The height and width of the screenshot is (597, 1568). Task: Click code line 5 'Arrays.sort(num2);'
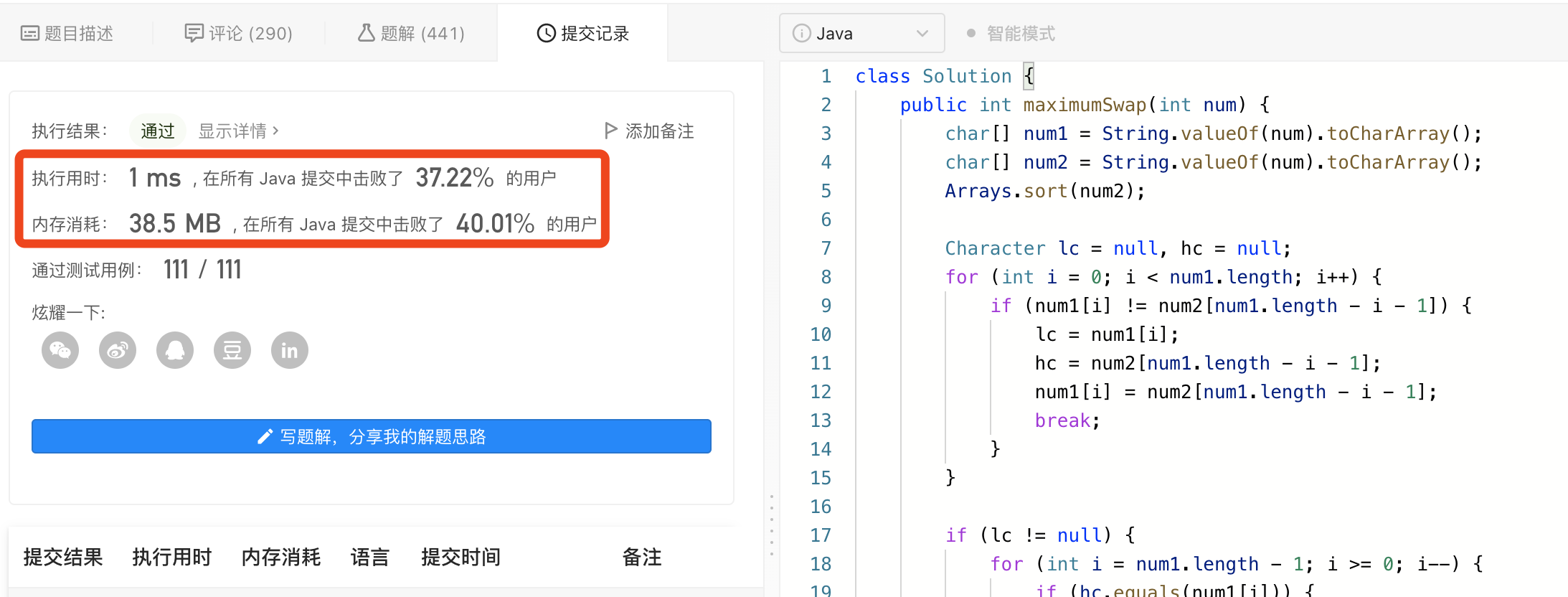click(1045, 191)
